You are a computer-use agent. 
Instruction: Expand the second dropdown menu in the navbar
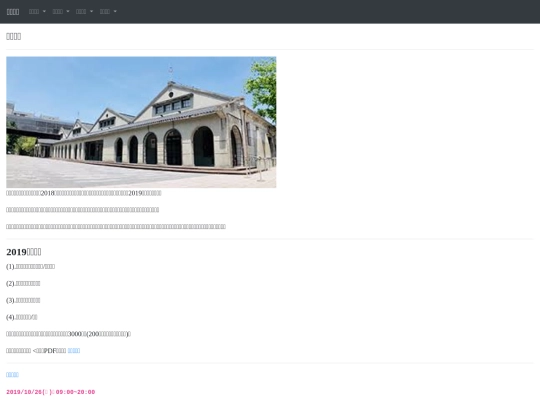pyautogui.click(x=61, y=12)
